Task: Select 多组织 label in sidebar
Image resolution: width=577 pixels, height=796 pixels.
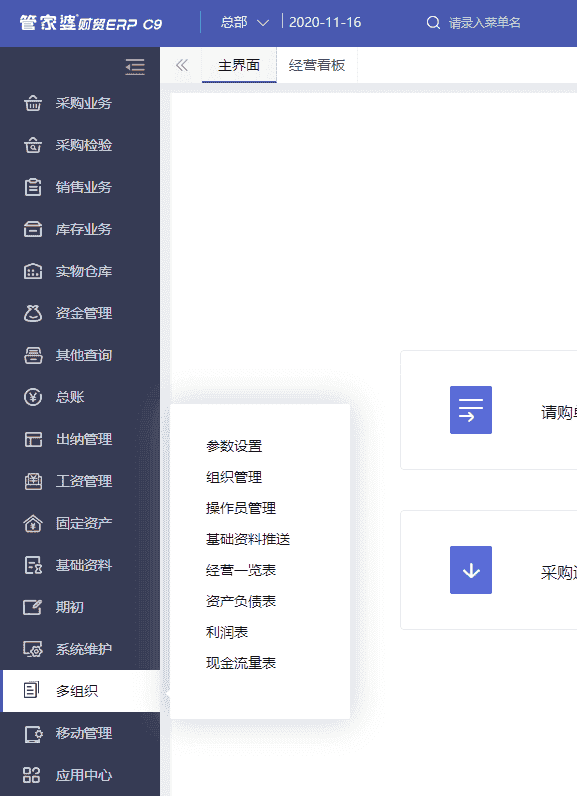Action: point(77,691)
